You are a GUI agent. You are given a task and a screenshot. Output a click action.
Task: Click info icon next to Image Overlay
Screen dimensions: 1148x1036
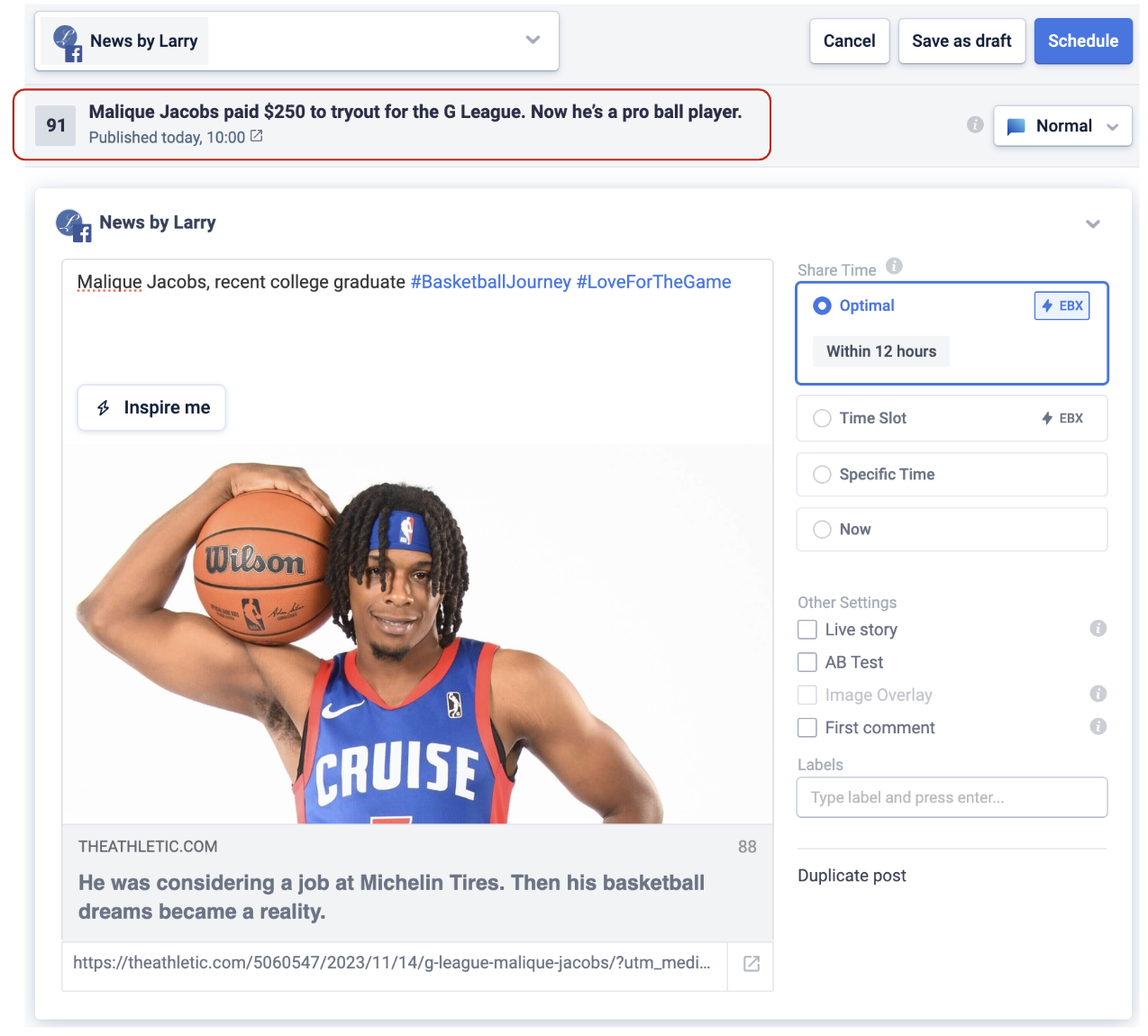point(1098,694)
